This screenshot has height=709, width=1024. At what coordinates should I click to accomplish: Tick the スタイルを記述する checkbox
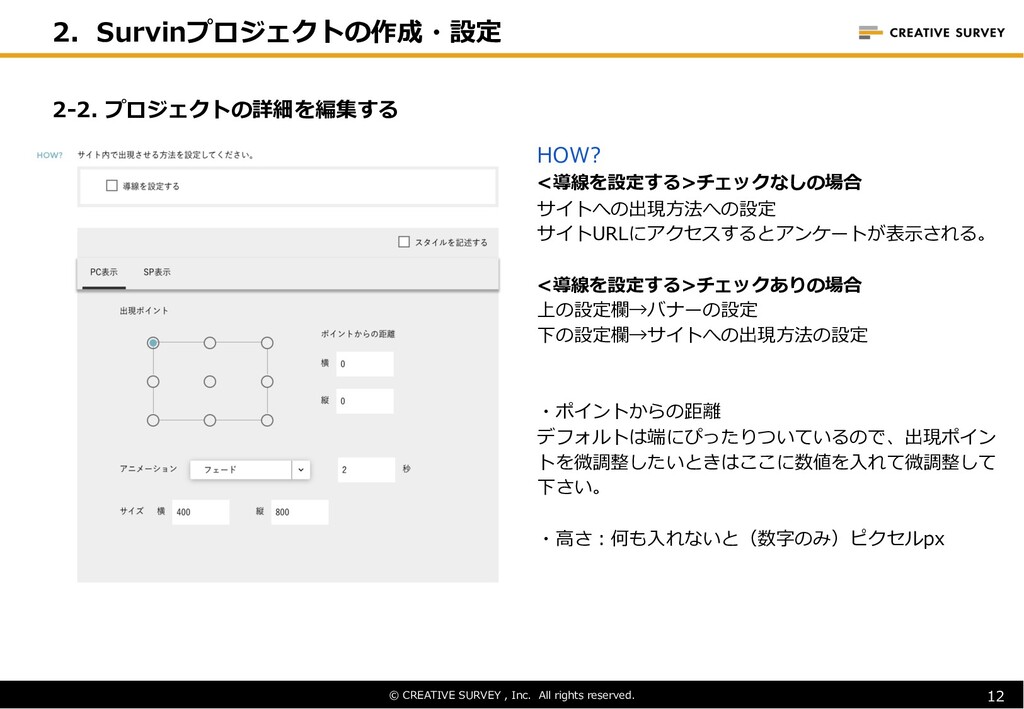coord(404,242)
